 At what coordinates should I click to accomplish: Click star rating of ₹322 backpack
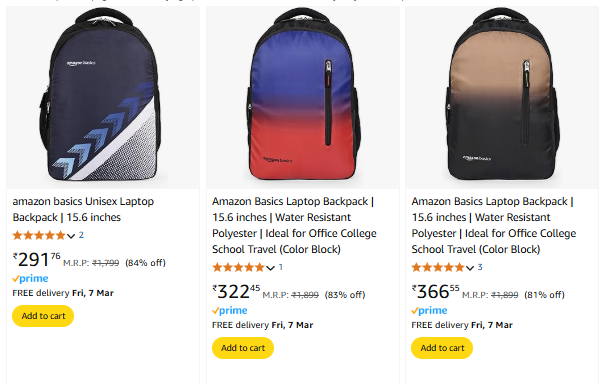point(238,267)
